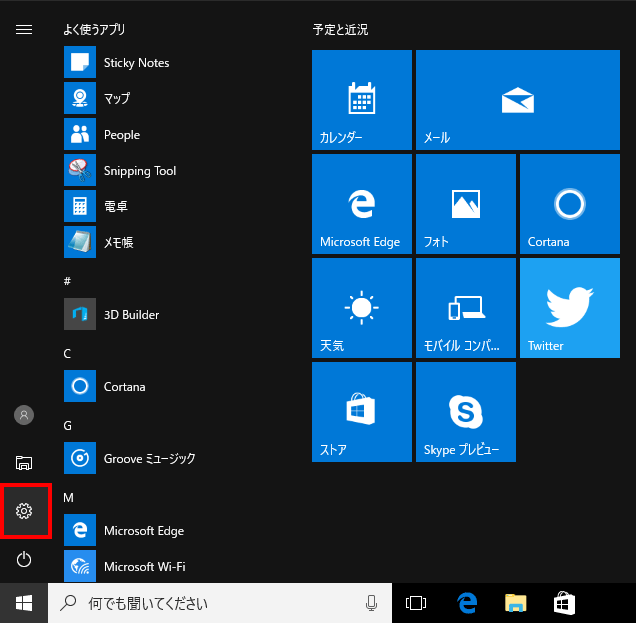Click the microphone icon in the search box

371,603
